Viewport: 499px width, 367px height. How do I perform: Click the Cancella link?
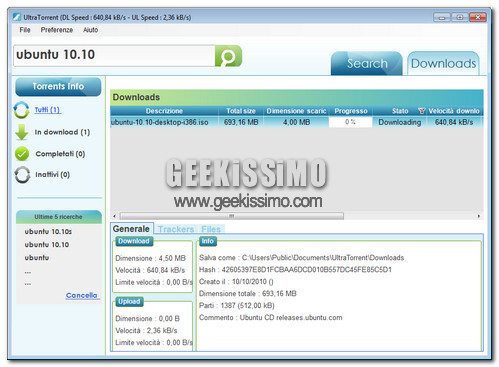pyautogui.click(x=82, y=295)
